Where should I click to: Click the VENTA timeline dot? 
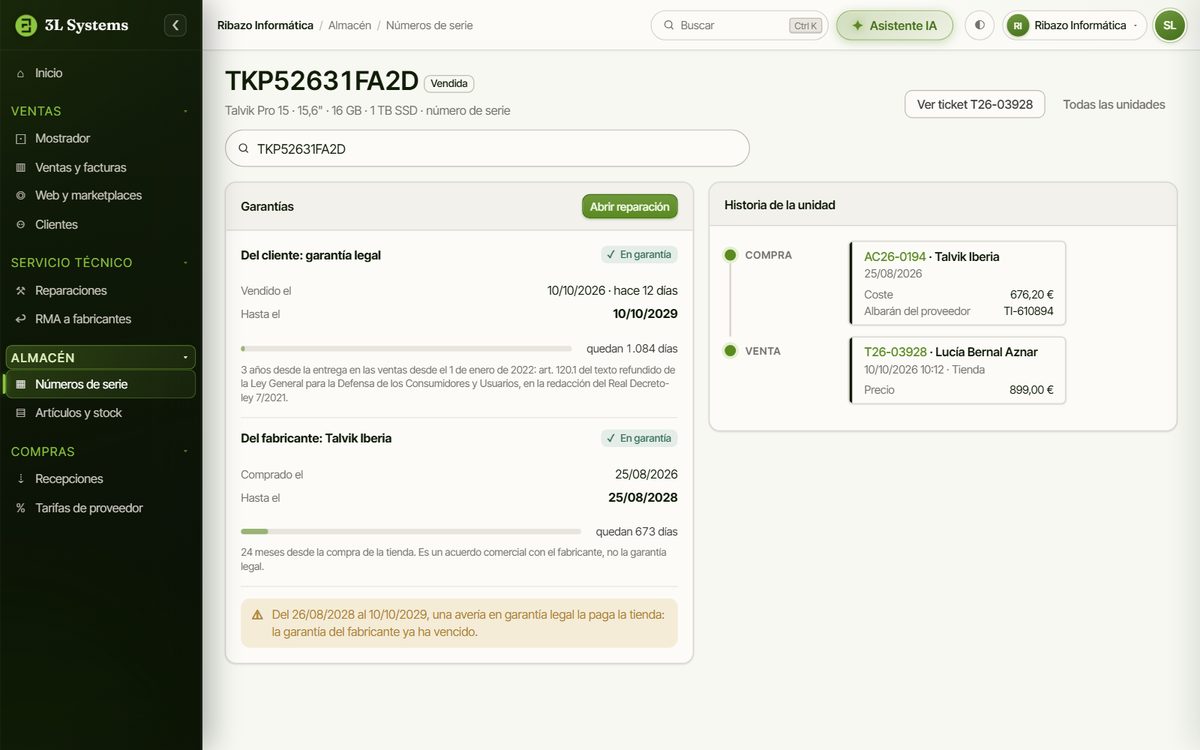(x=730, y=351)
